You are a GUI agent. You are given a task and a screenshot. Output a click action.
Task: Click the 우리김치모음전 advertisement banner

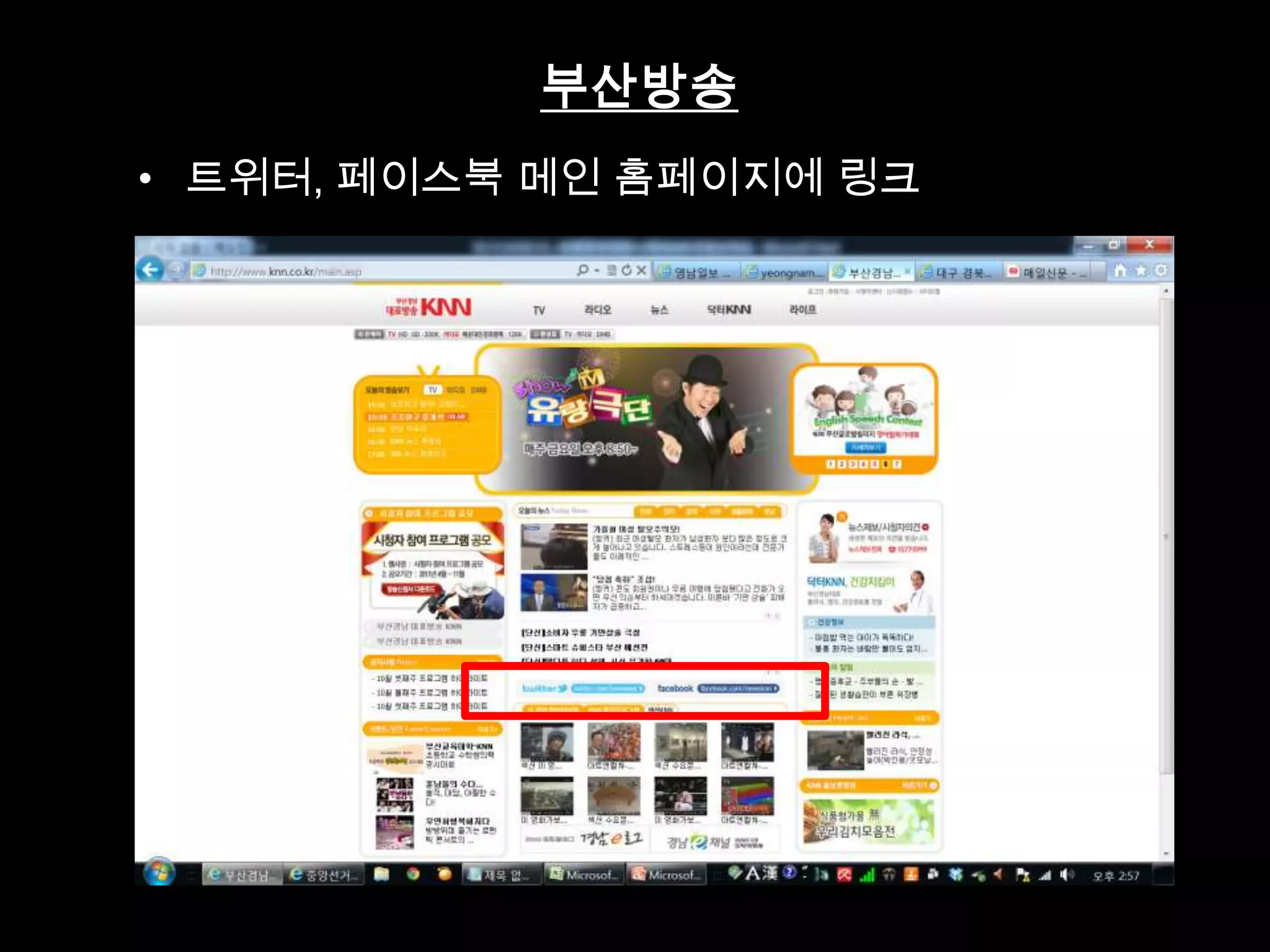click(868, 821)
